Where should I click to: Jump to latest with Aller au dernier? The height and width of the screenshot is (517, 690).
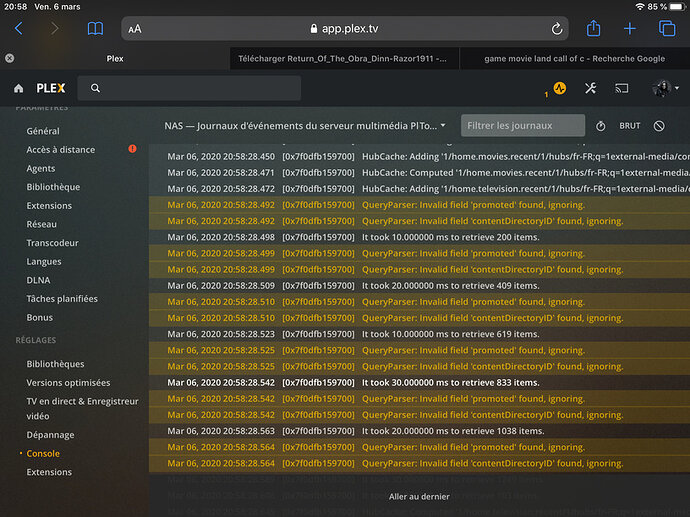pyautogui.click(x=419, y=496)
